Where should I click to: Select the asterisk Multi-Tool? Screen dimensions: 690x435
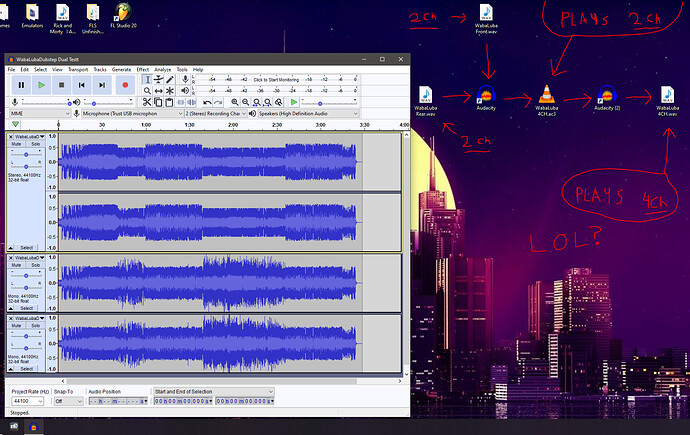point(170,91)
